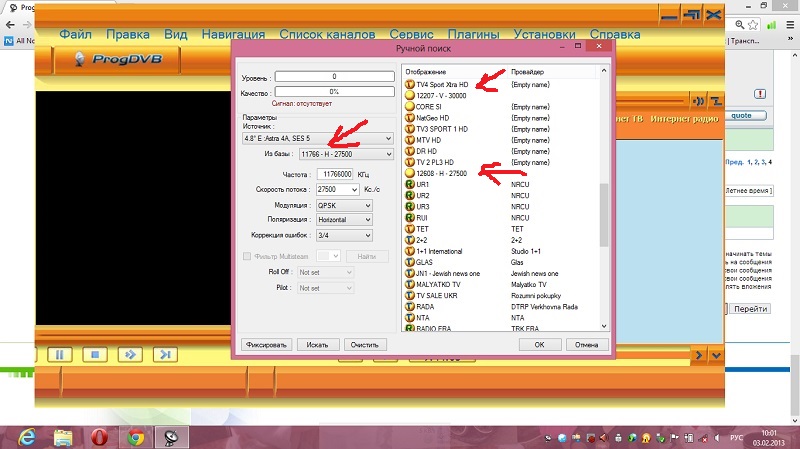Open the Источник satellite dropdown
800x449 pixels.
pos(318,139)
